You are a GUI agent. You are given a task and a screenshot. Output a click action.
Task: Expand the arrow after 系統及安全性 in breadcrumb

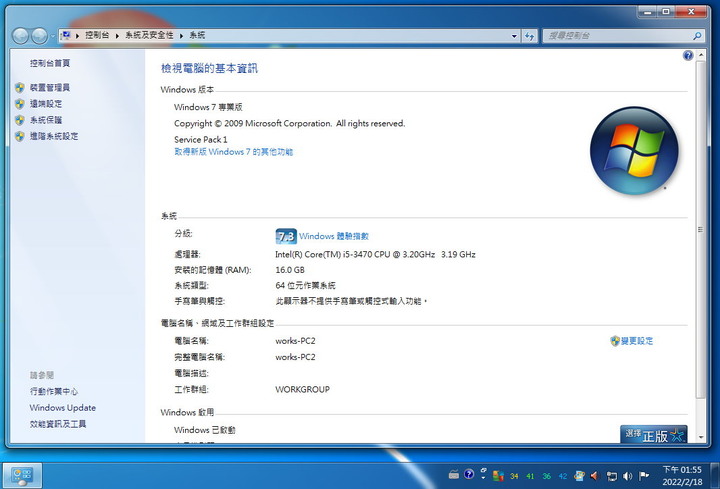(181, 35)
